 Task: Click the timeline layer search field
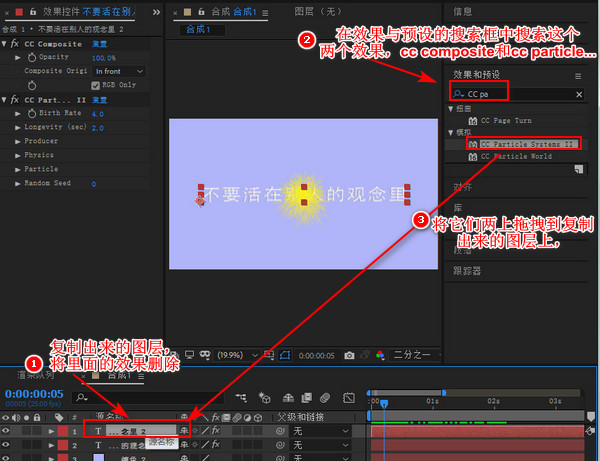148,398
